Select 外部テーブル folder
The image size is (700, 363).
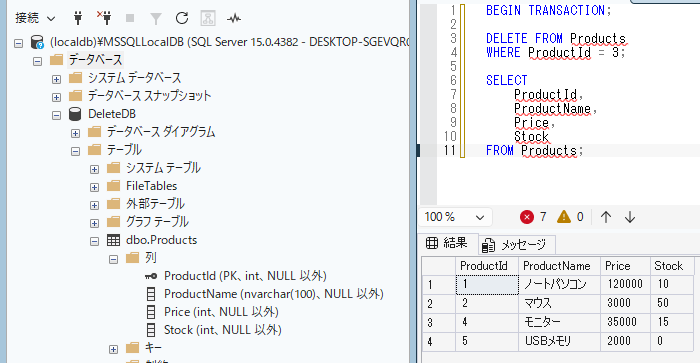click(155, 204)
